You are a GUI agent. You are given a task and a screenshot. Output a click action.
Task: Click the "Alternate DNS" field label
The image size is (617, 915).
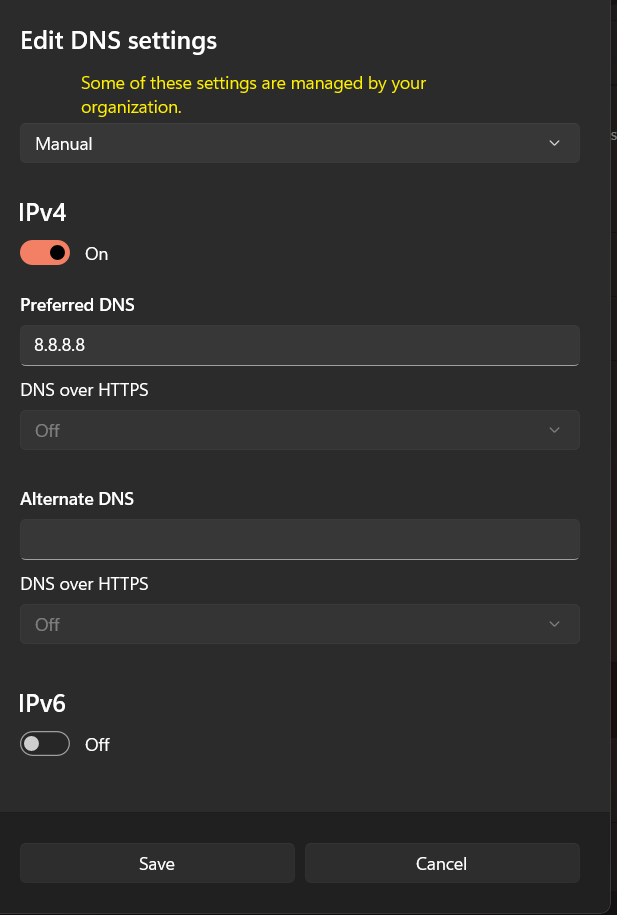click(x=77, y=499)
